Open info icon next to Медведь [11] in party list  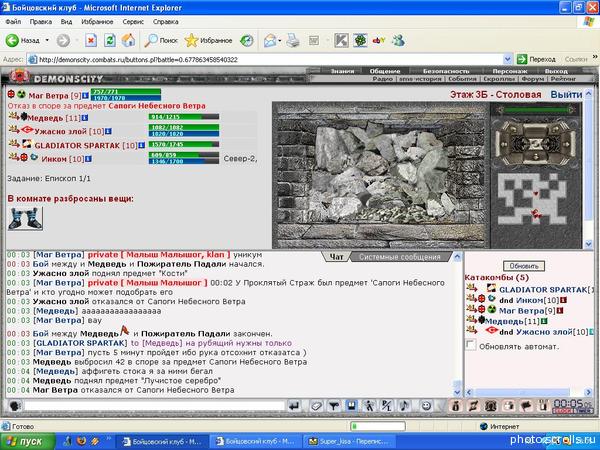tap(85, 118)
